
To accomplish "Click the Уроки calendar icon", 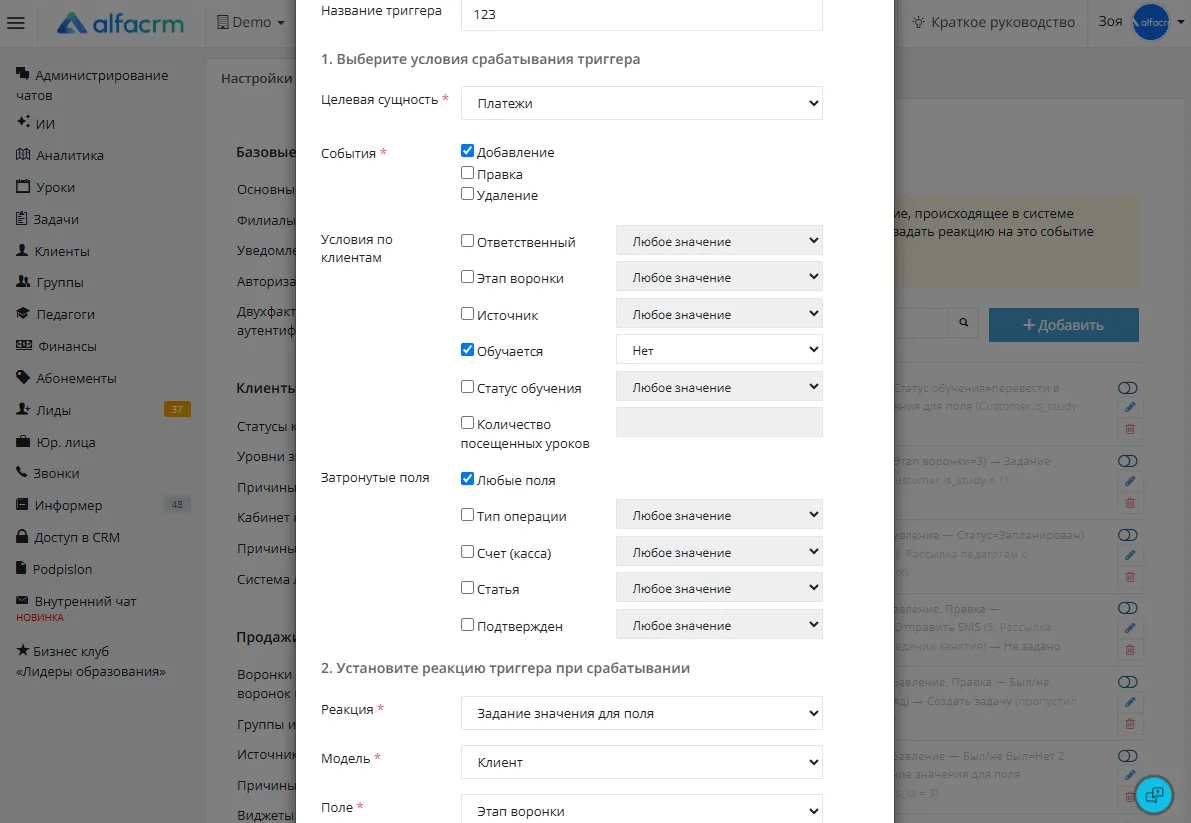I will (x=24, y=186).
